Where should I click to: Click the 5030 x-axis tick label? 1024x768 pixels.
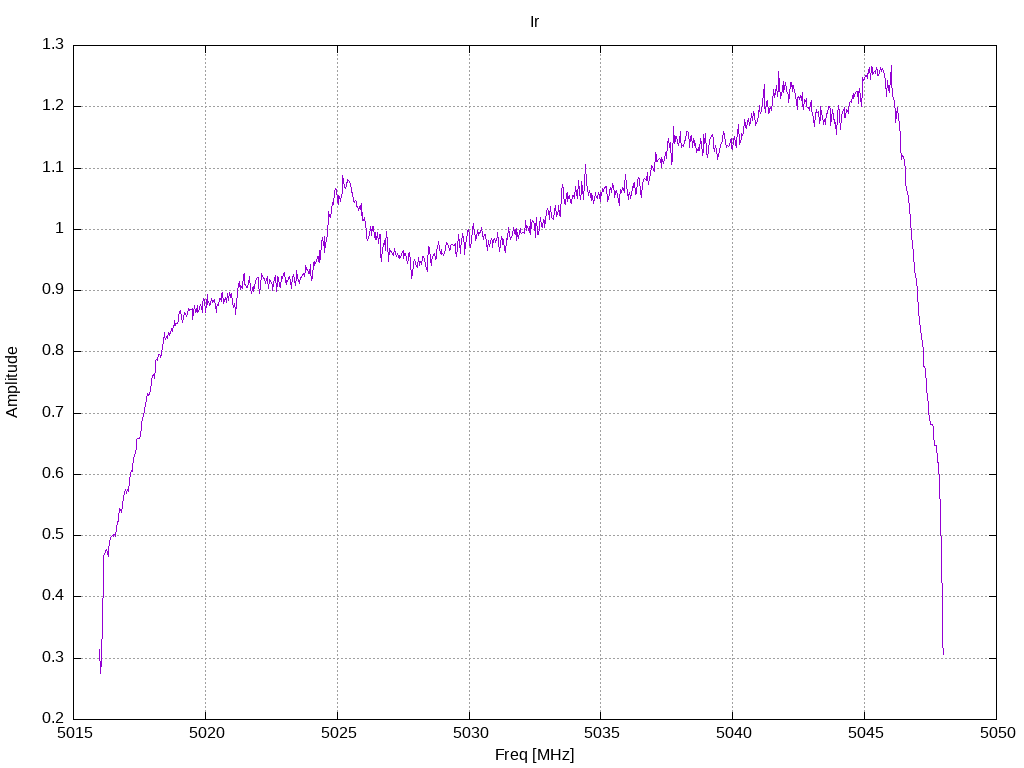(x=469, y=733)
